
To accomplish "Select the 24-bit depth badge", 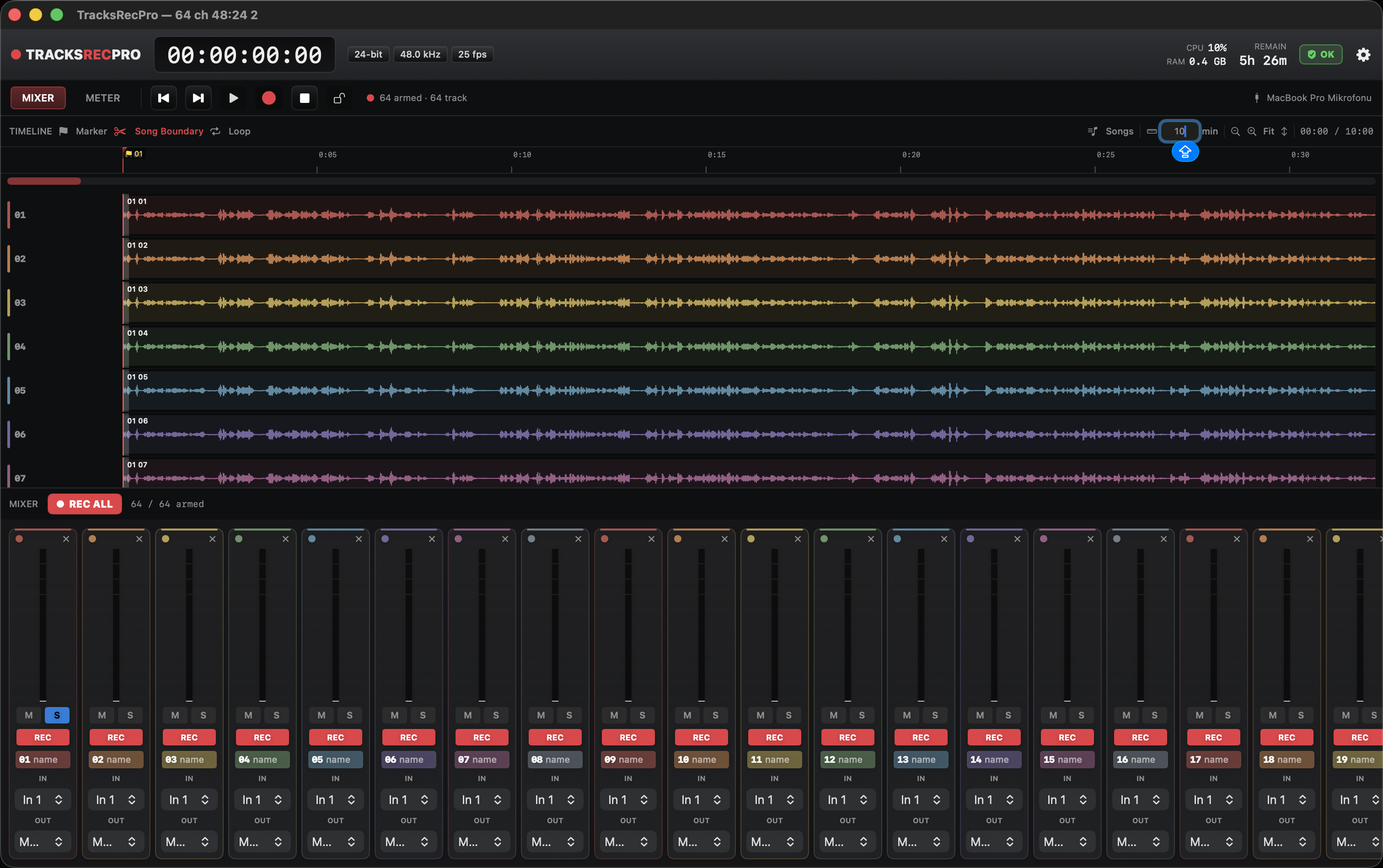I will tap(368, 54).
